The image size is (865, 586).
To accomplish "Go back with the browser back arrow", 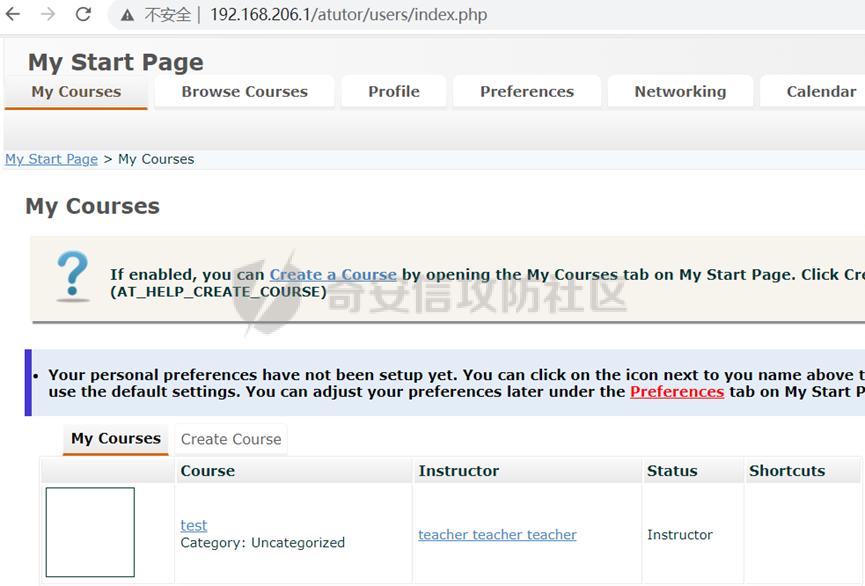I will click(12, 14).
